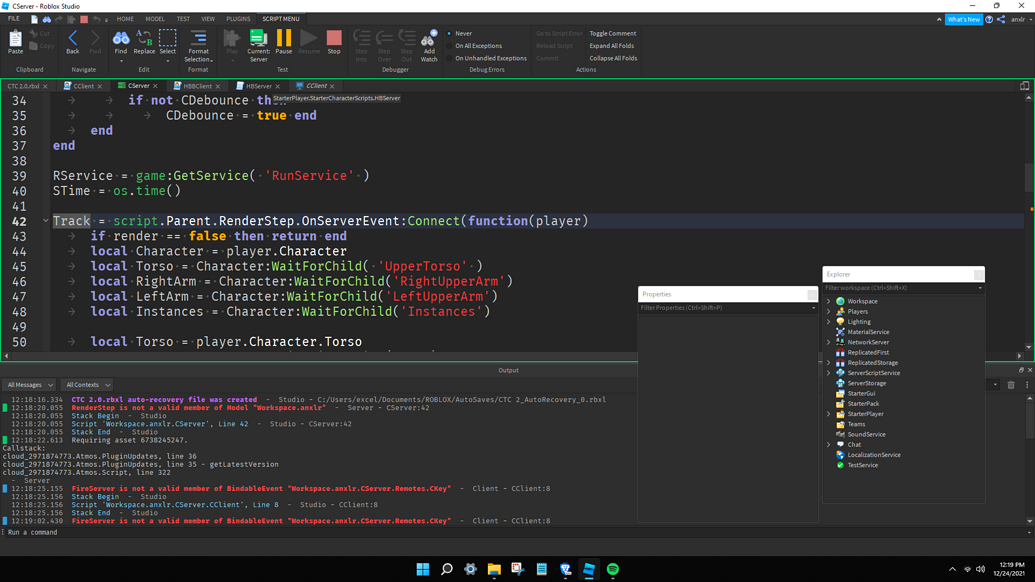The height and width of the screenshot is (582, 1035).
Task: Expand the Lighting node in Explorer
Action: point(829,321)
